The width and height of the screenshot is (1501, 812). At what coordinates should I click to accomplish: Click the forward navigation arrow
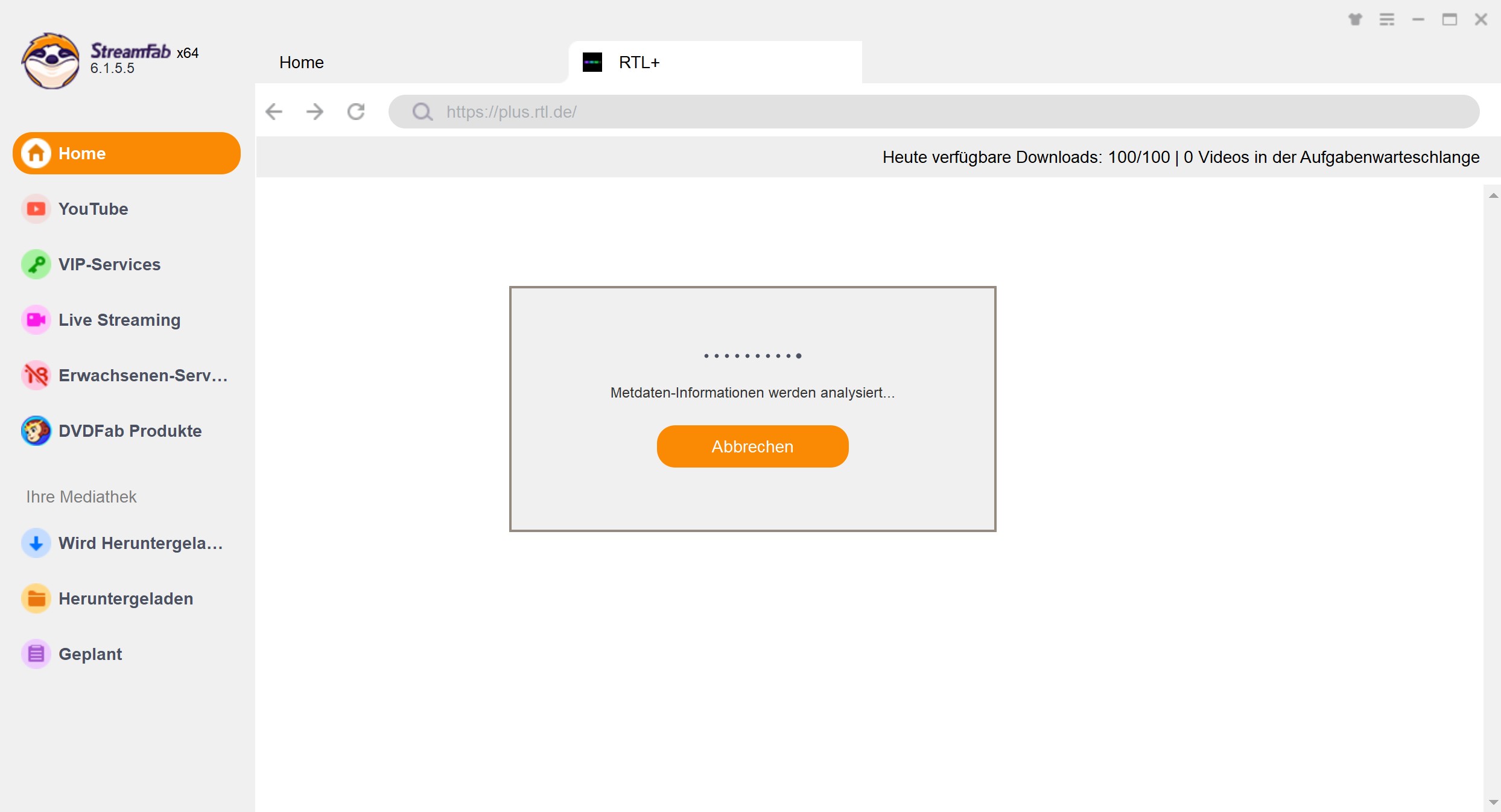(x=316, y=111)
